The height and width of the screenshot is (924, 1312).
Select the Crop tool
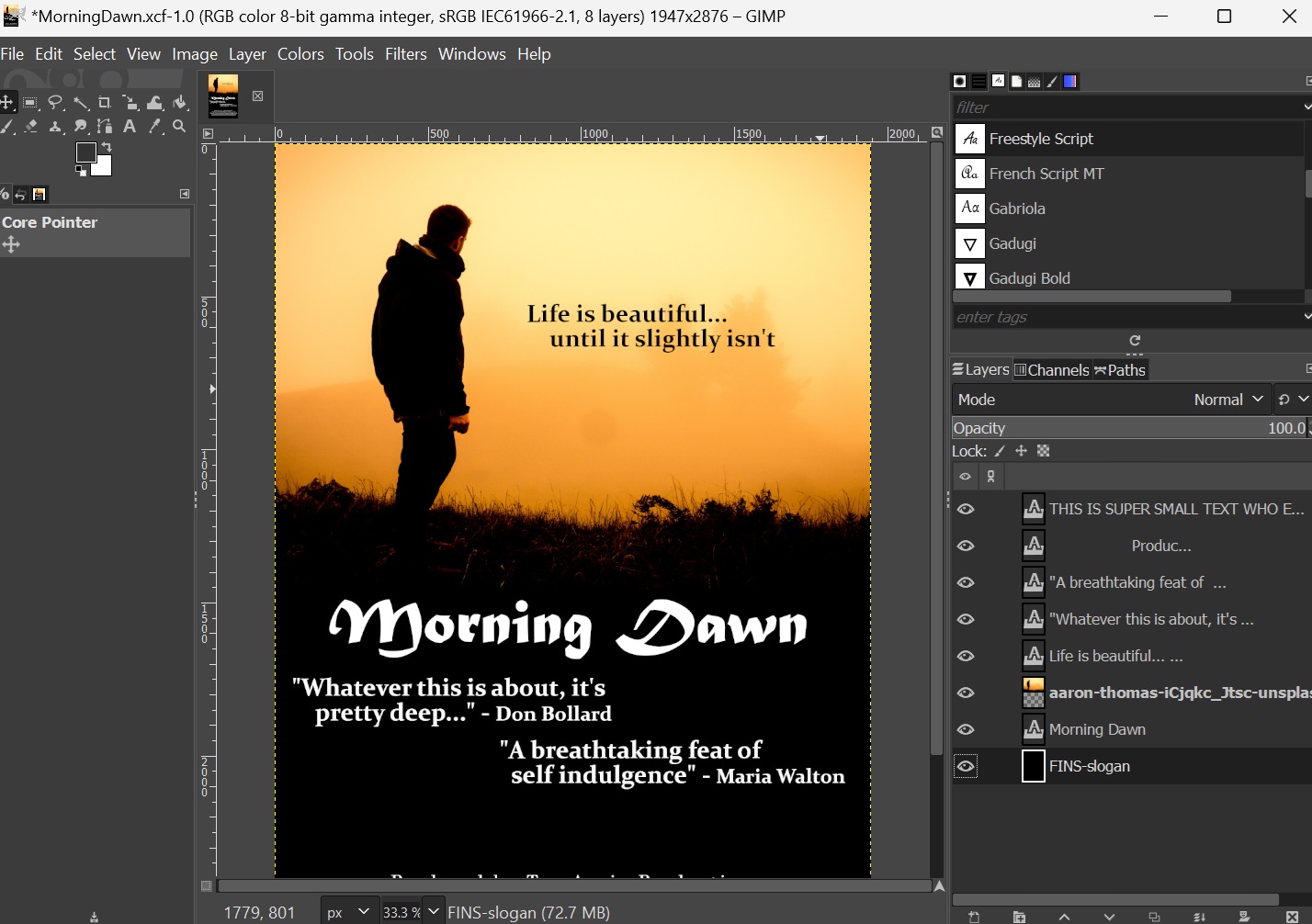(105, 102)
